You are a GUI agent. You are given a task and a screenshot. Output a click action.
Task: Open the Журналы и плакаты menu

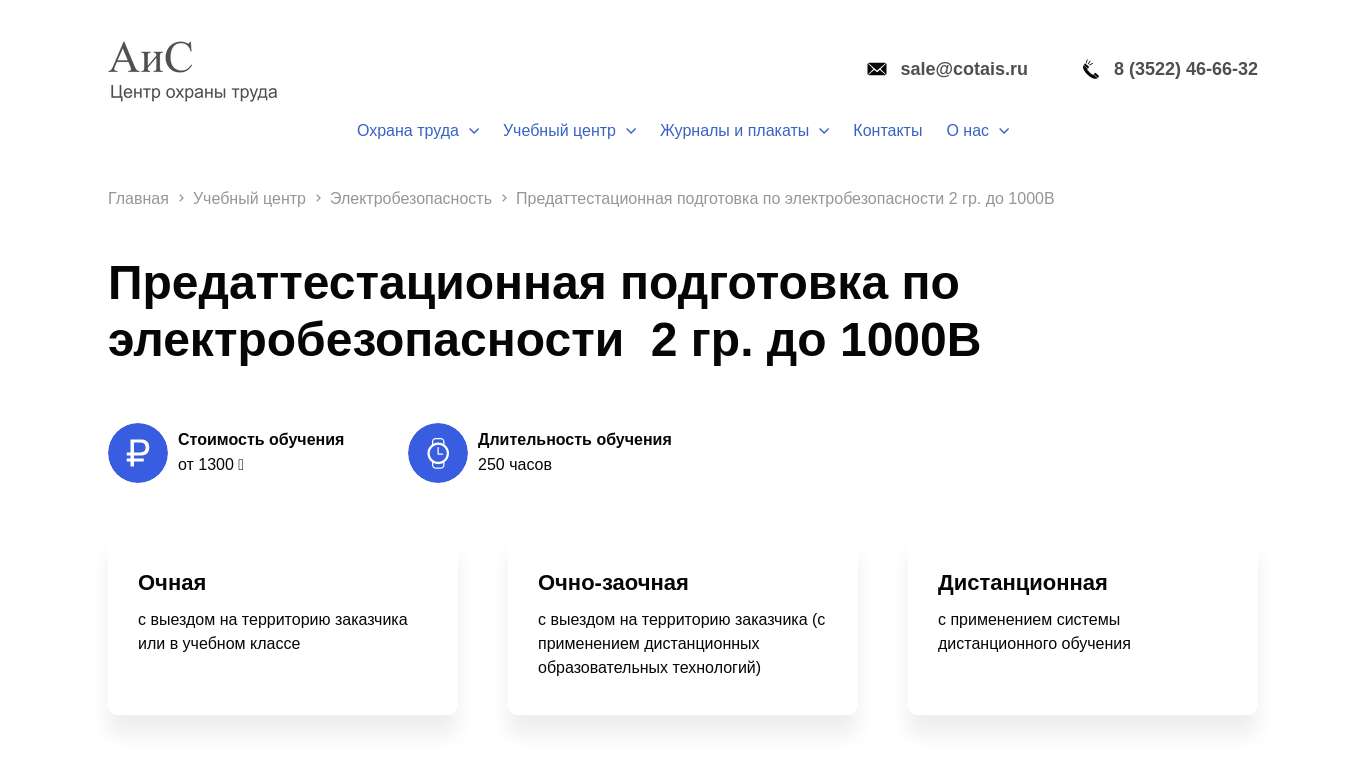tap(734, 131)
